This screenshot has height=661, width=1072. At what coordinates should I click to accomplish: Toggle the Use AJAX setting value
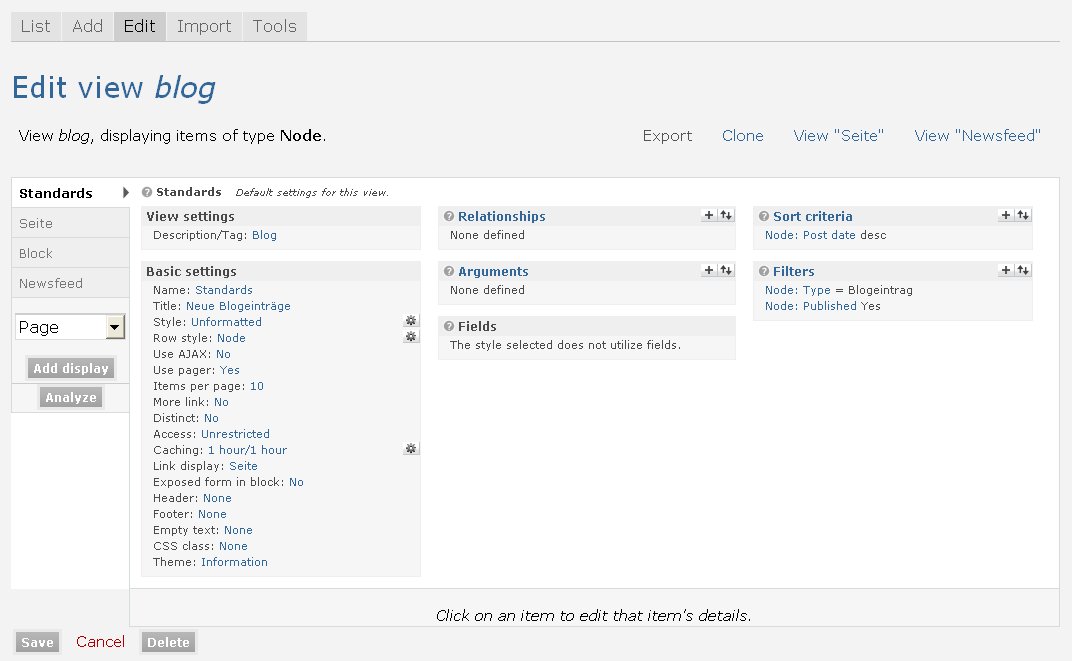point(223,354)
